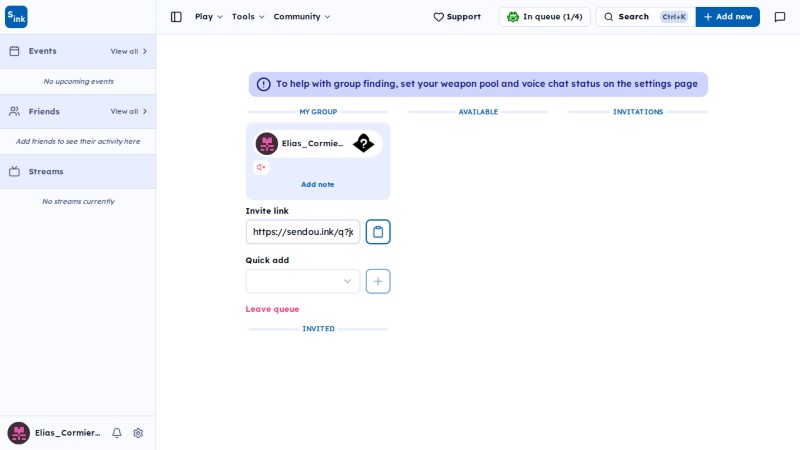Click the MY GROUP column header
800x450 pixels.
coord(318,112)
